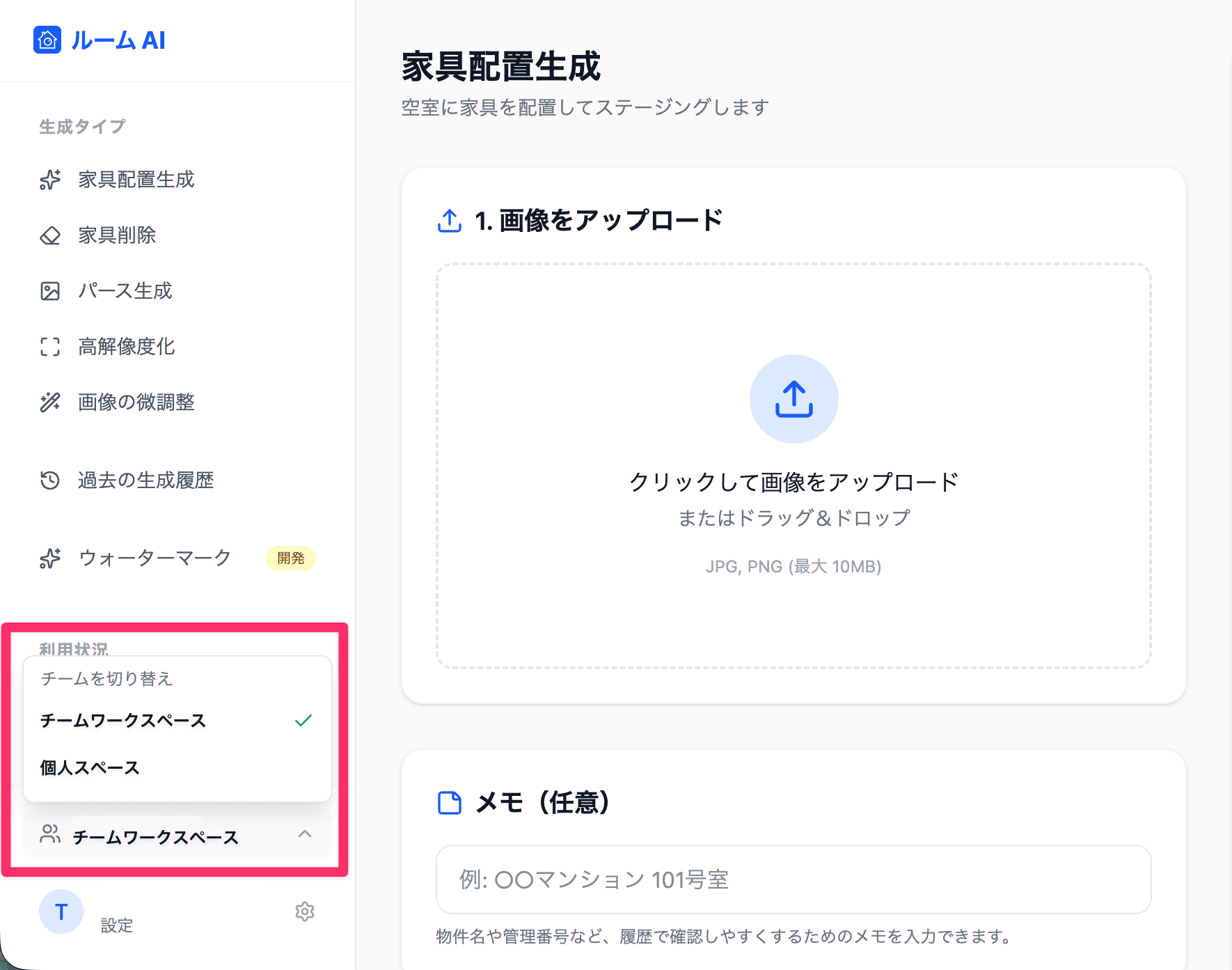Click the 設定 label at sidebar bottom
This screenshot has height=970, width=1232.
point(116,925)
